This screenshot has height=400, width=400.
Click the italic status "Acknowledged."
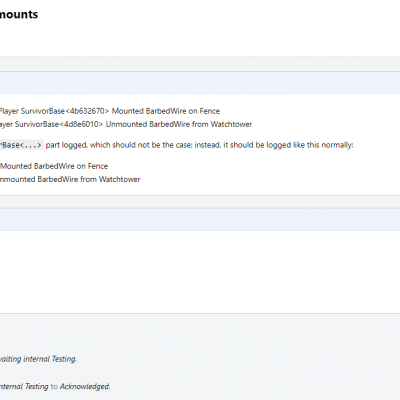click(x=85, y=386)
